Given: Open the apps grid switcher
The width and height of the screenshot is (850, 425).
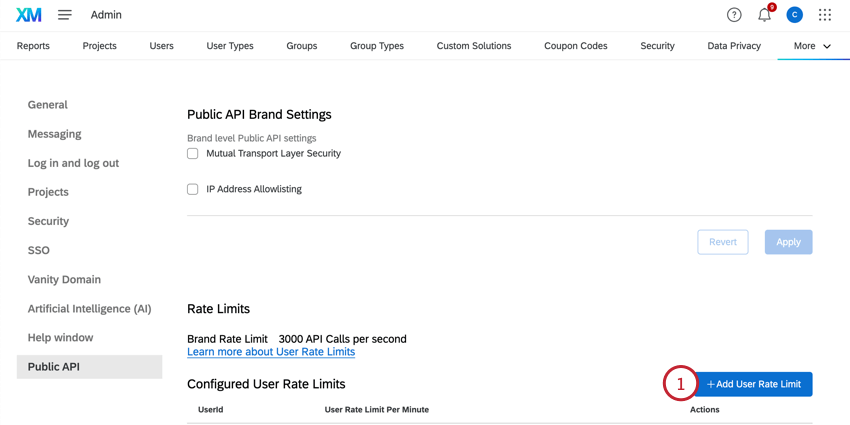Looking at the screenshot, I should [x=824, y=15].
